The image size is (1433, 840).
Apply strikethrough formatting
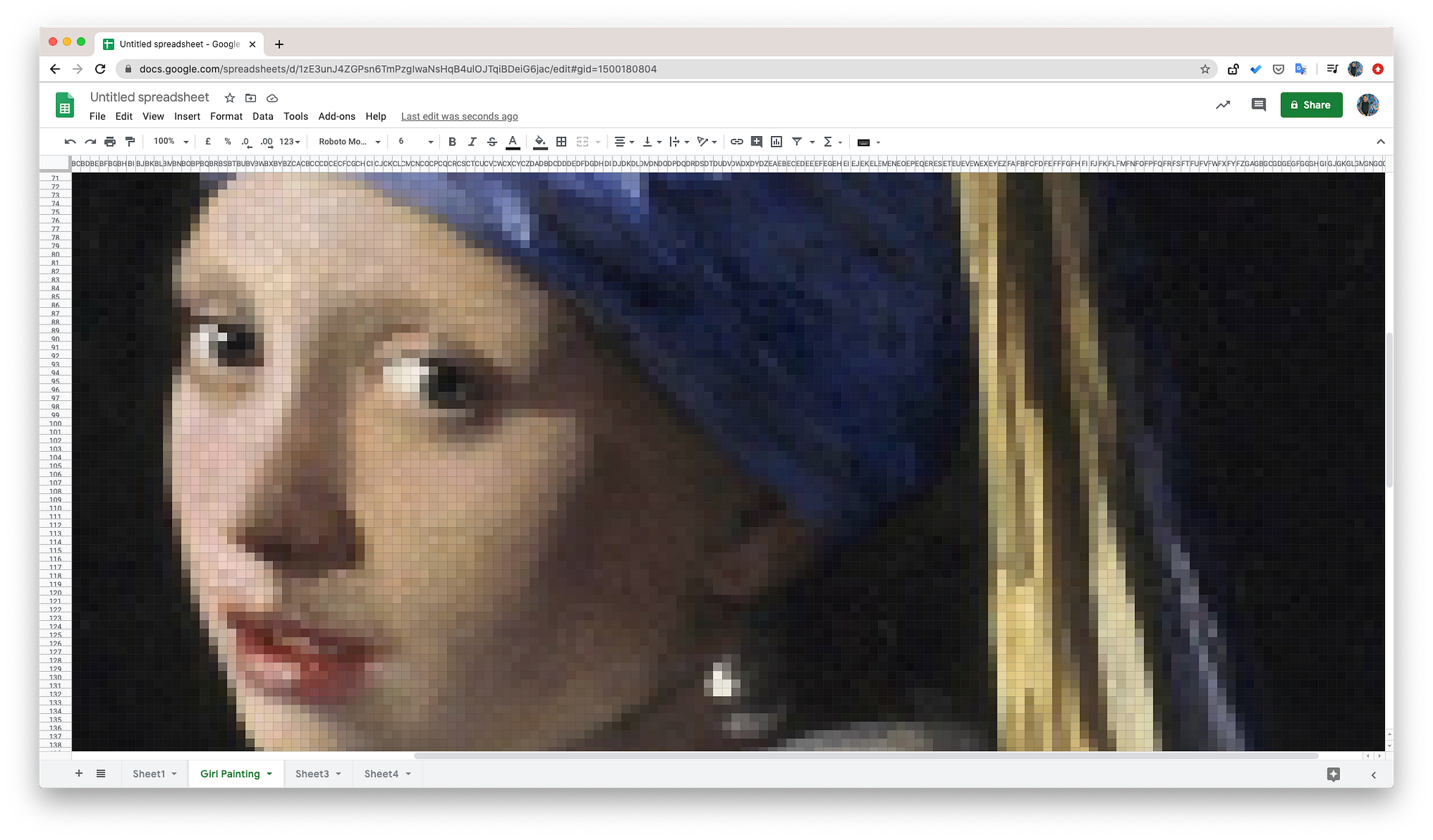point(493,141)
